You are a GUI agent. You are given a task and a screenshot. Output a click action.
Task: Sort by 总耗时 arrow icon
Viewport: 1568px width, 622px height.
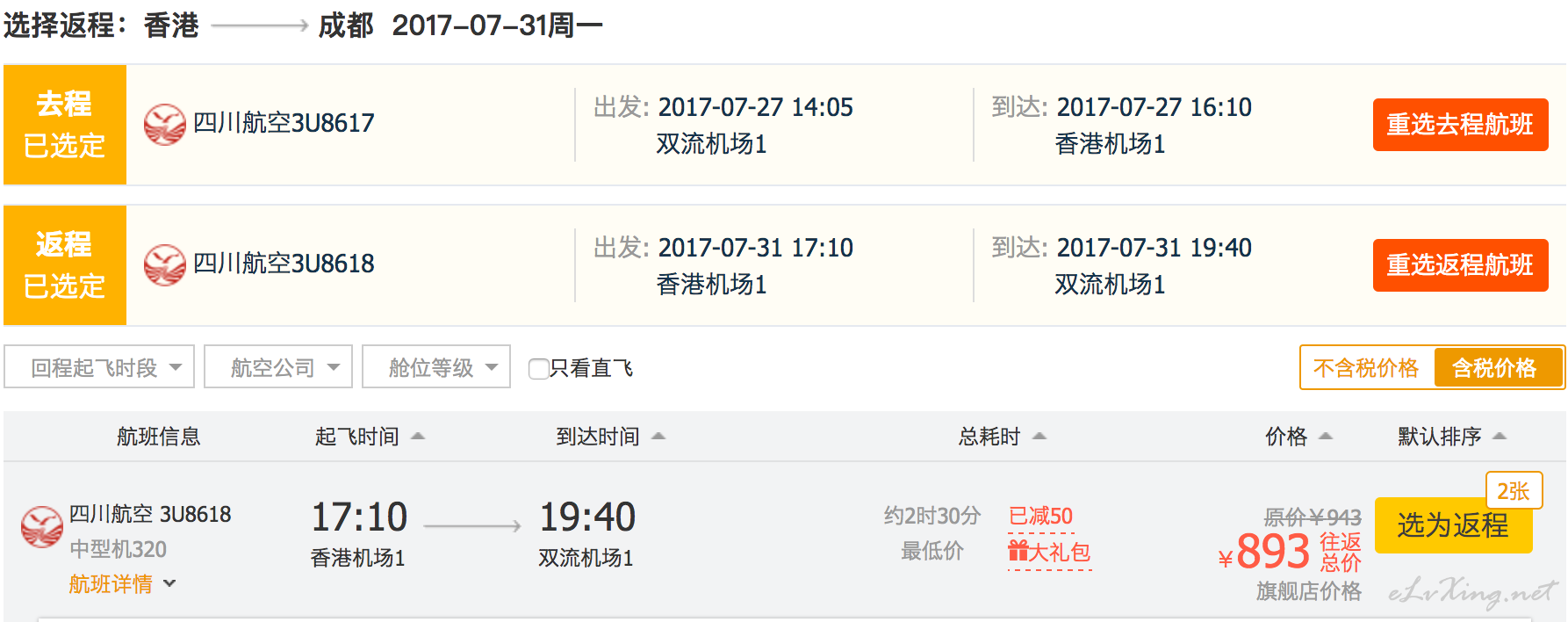(1039, 436)
